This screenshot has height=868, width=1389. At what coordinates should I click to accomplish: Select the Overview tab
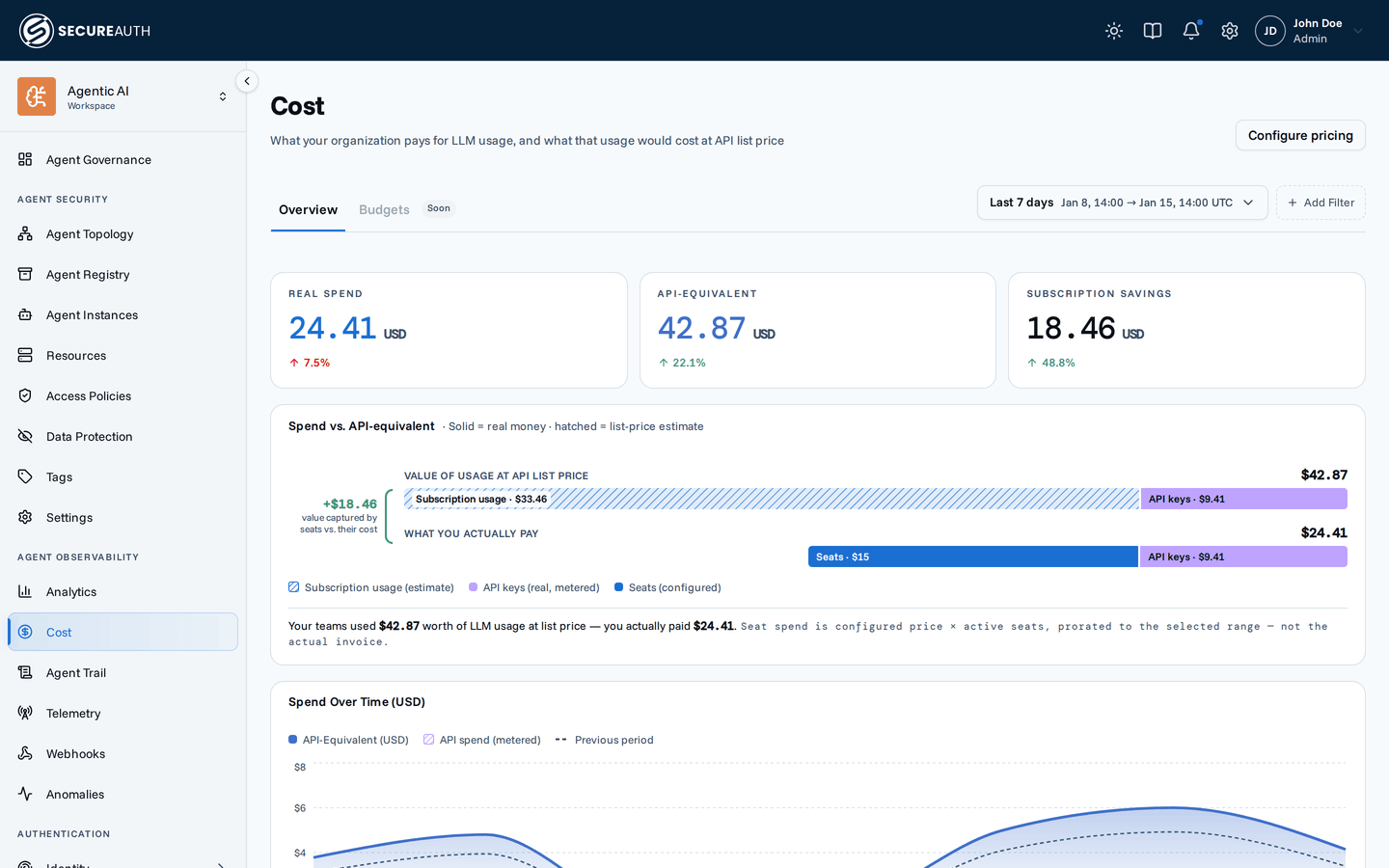[308, 209]
